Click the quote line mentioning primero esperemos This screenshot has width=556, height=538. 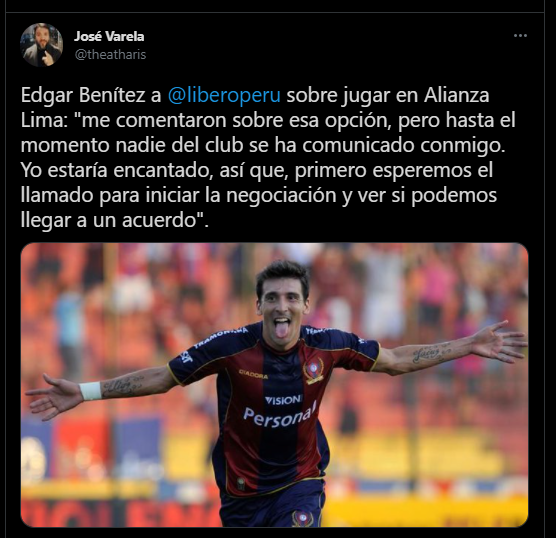click(x=257, y=170)
